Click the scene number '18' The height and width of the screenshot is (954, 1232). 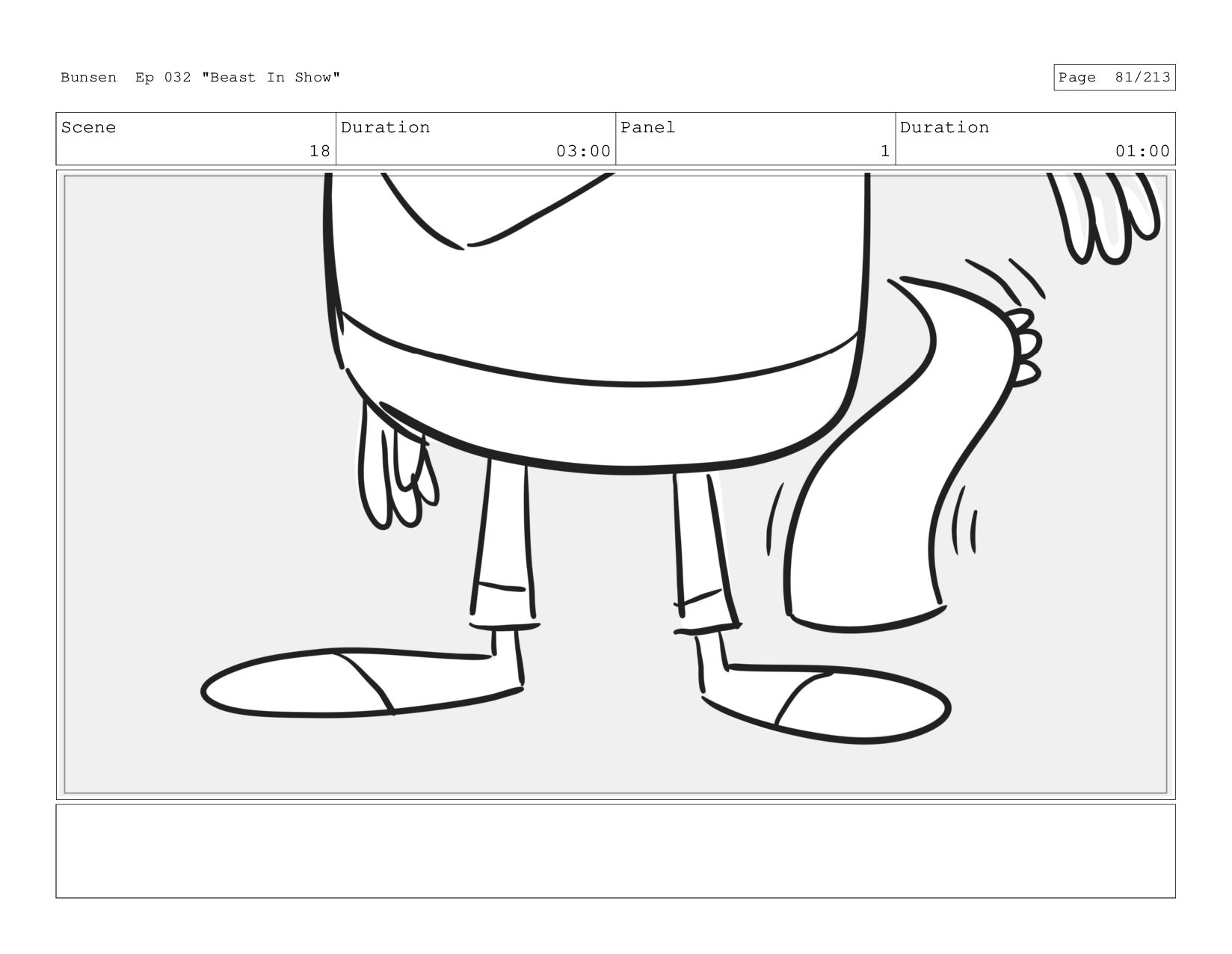[x=320, y=151]
